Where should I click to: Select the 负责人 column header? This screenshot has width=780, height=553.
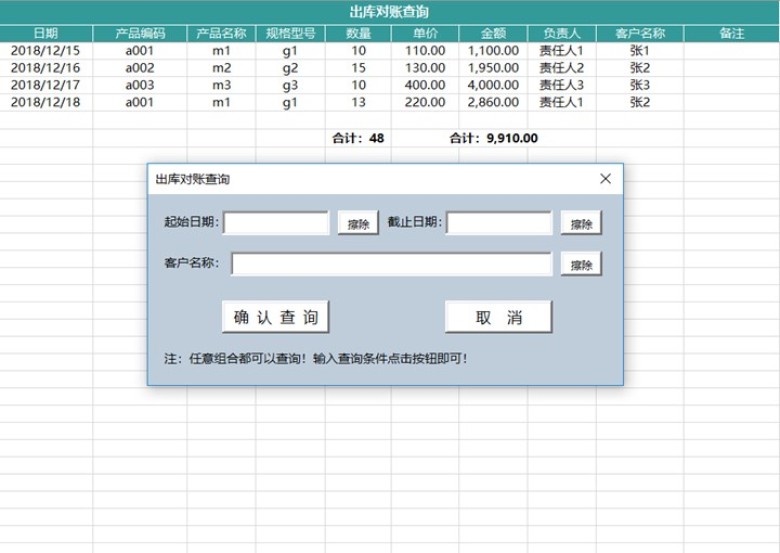tap(562, 33)
